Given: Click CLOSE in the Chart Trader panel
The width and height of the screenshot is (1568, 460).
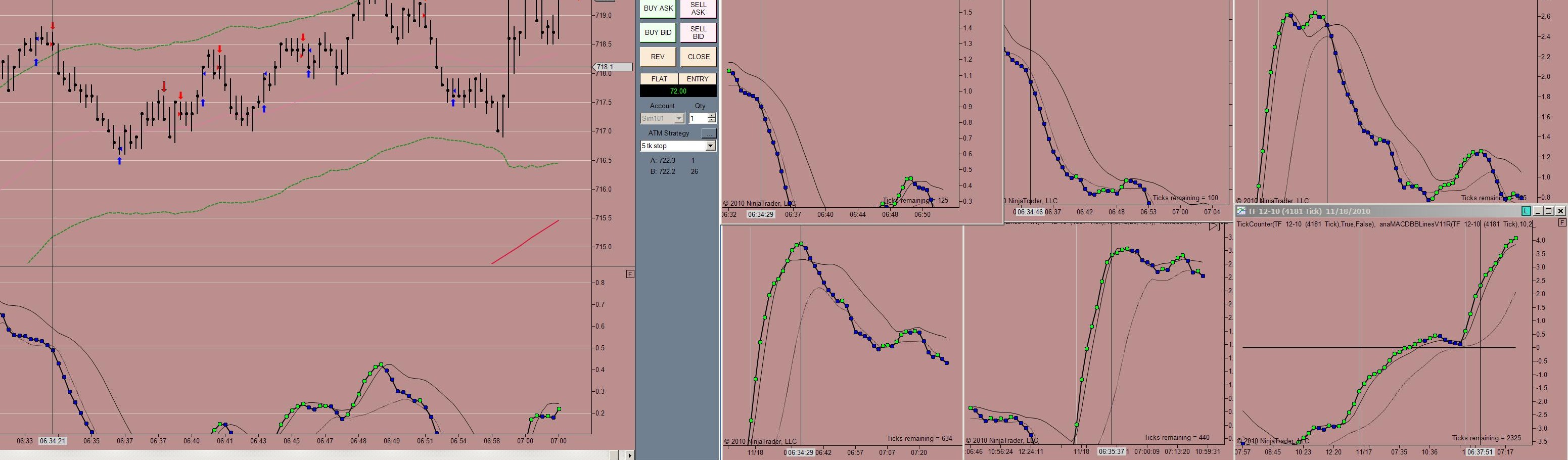Looking at the screenshot, I should [698, 57].
